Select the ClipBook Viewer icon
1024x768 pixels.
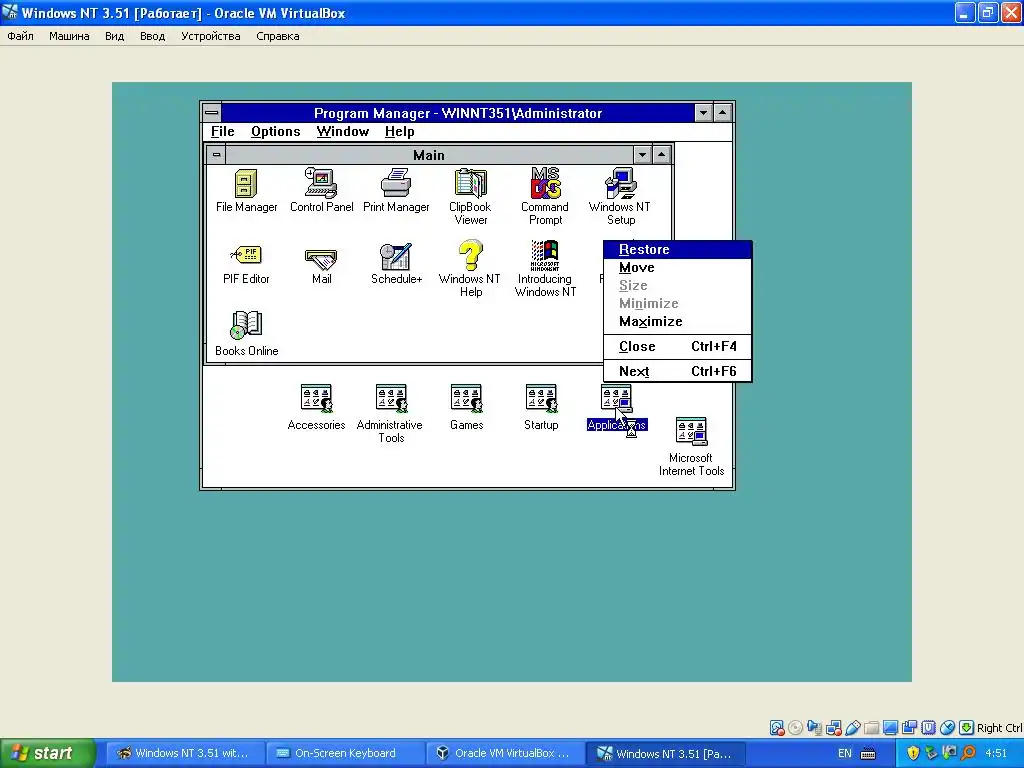pos(470,184)
